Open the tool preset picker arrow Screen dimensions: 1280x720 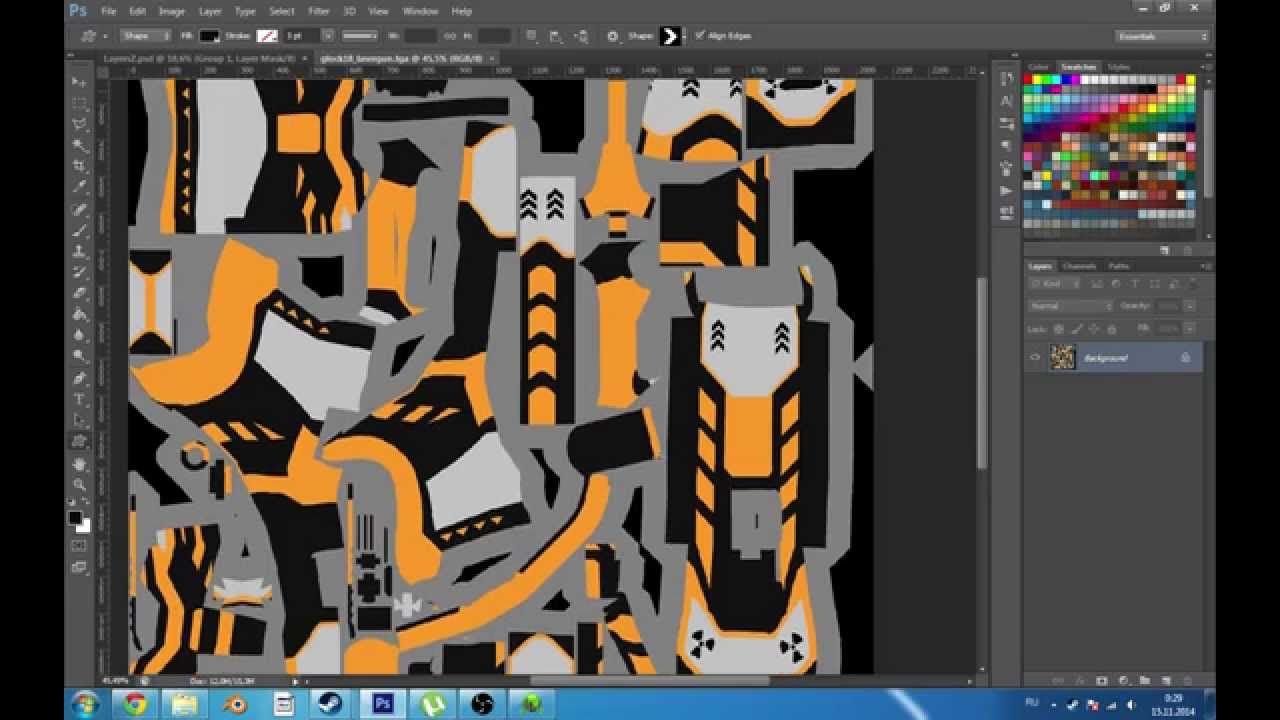(x=105, y=36)
